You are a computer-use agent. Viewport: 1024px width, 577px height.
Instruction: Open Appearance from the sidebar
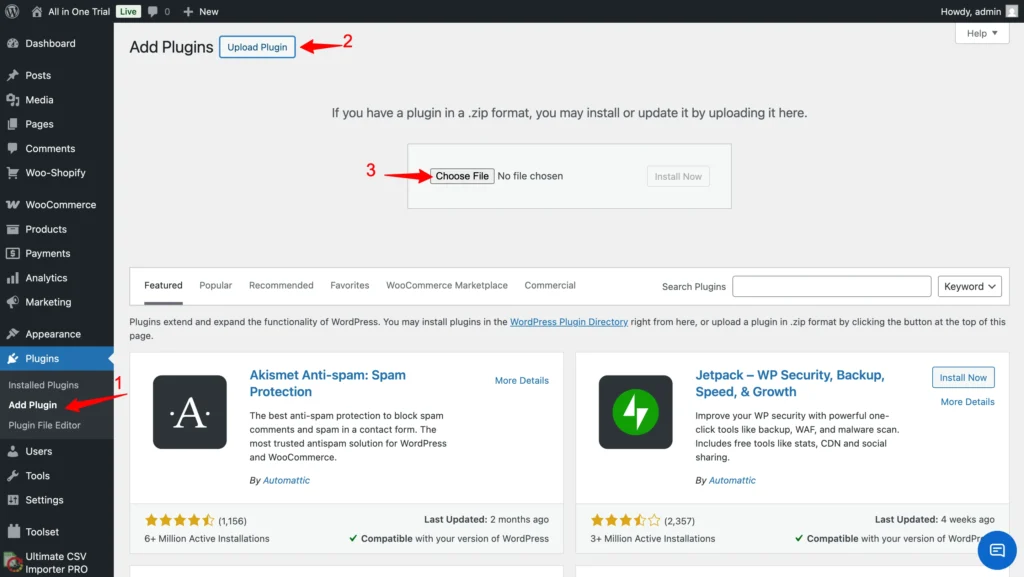pyautogui.click(x=49, y=333)
